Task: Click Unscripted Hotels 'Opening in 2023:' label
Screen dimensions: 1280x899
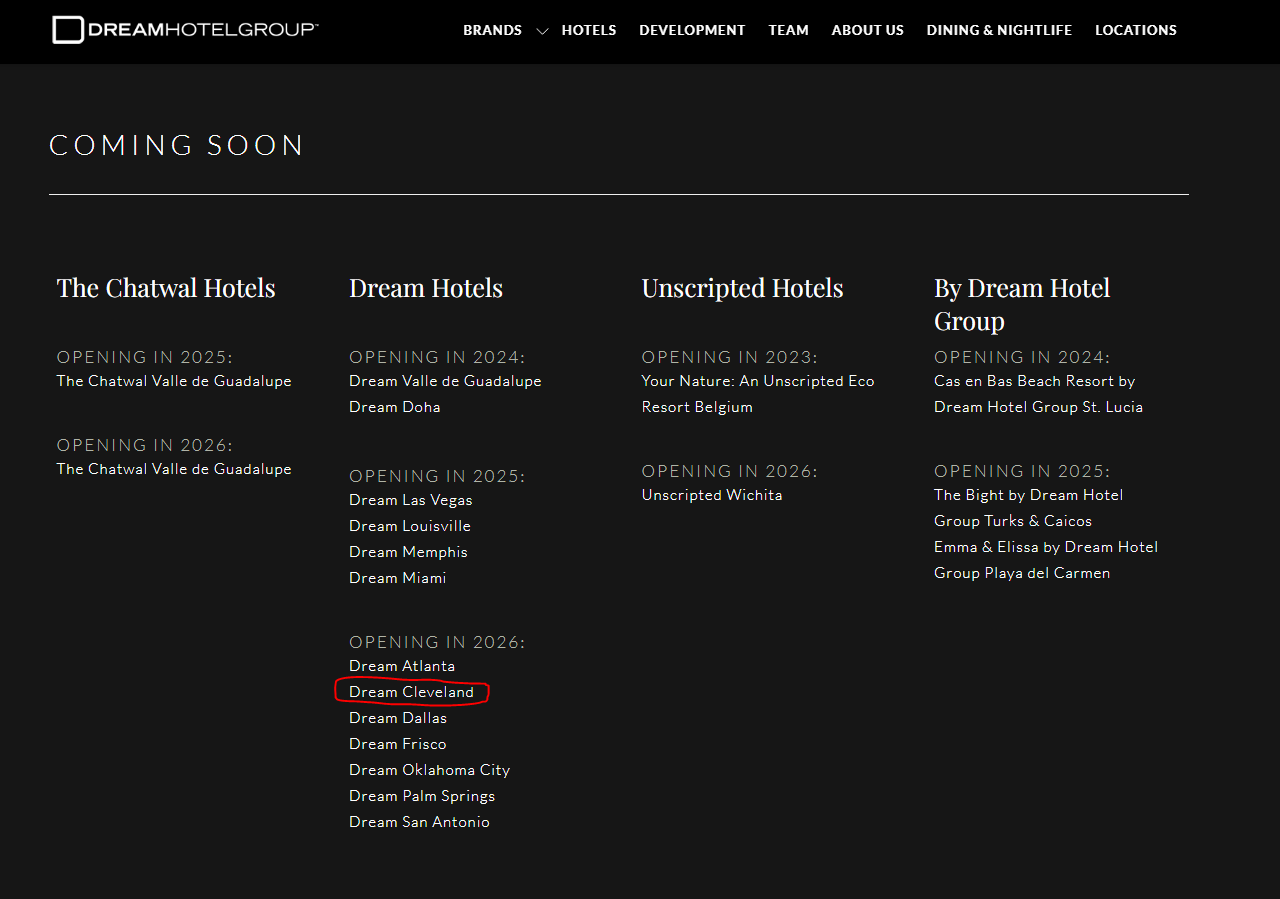Action: [729, 357]
